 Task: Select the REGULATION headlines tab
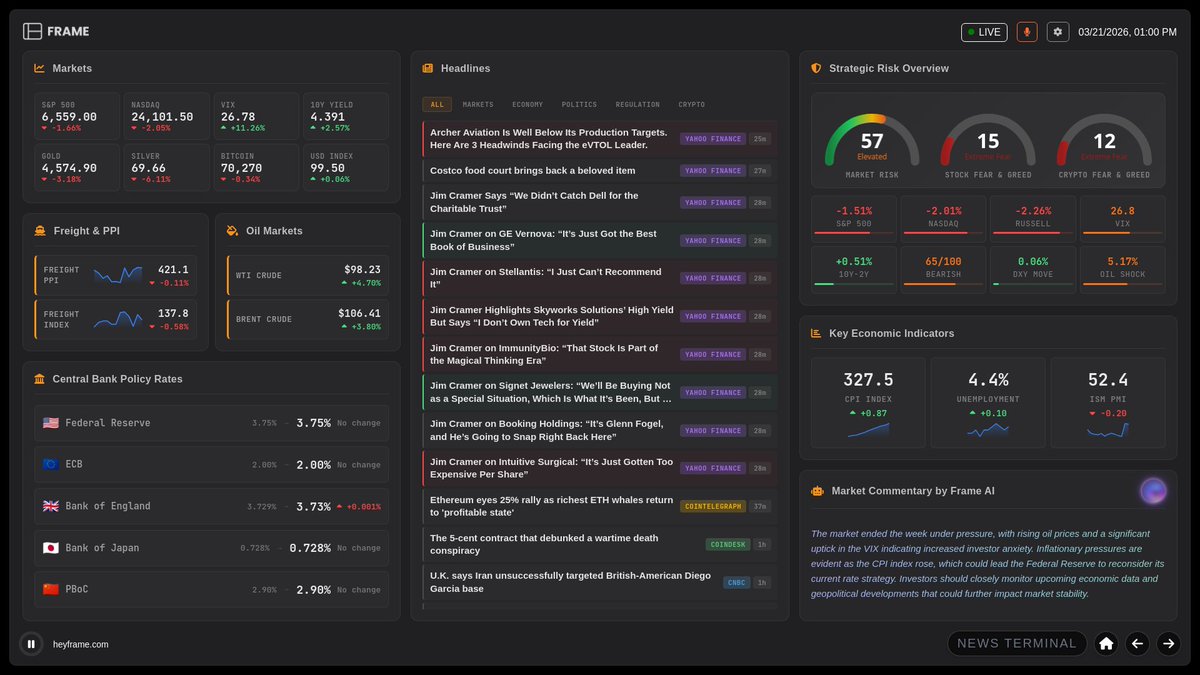[x=638, y=104]
